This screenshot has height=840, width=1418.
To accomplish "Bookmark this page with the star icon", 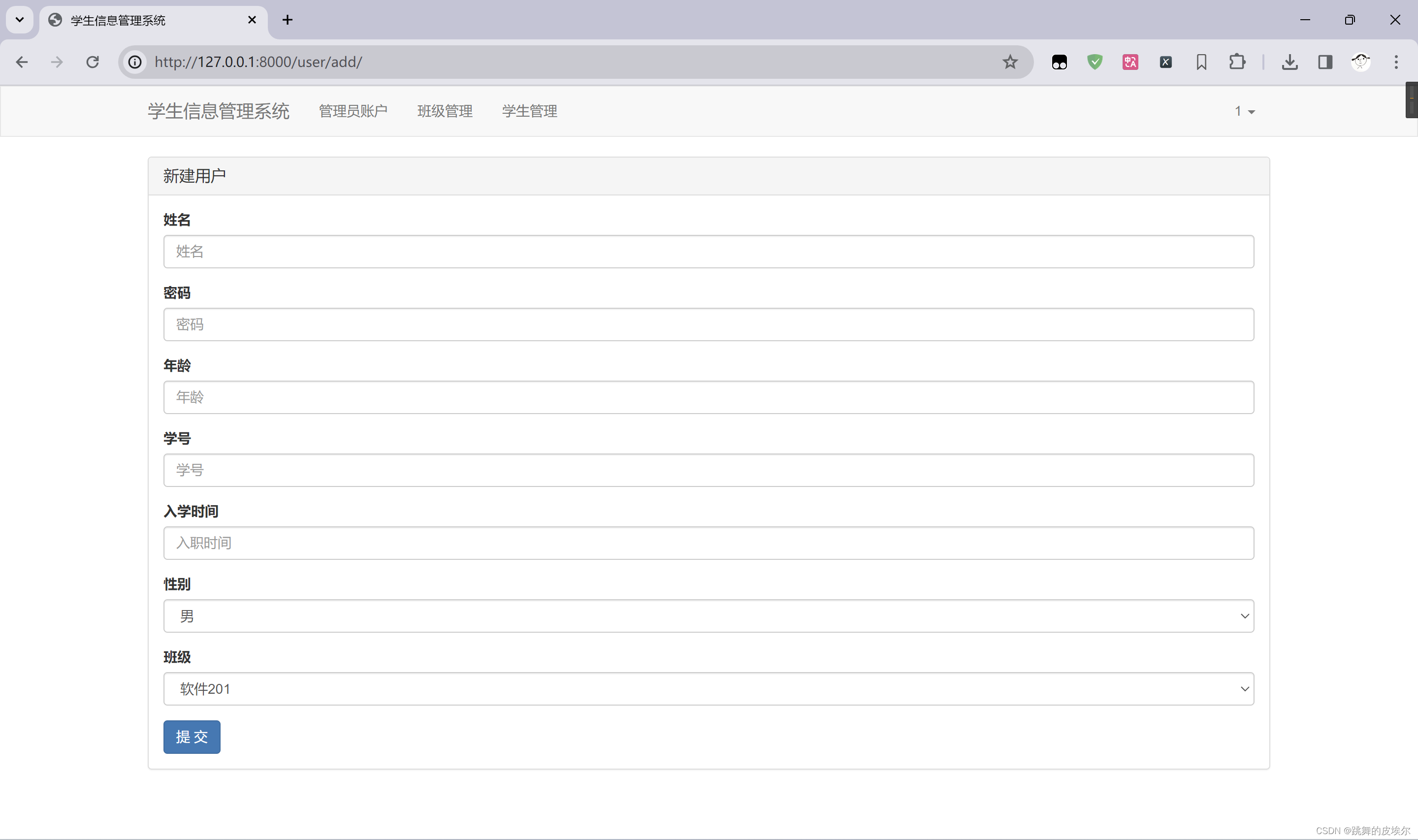I will coord(1010,62).
